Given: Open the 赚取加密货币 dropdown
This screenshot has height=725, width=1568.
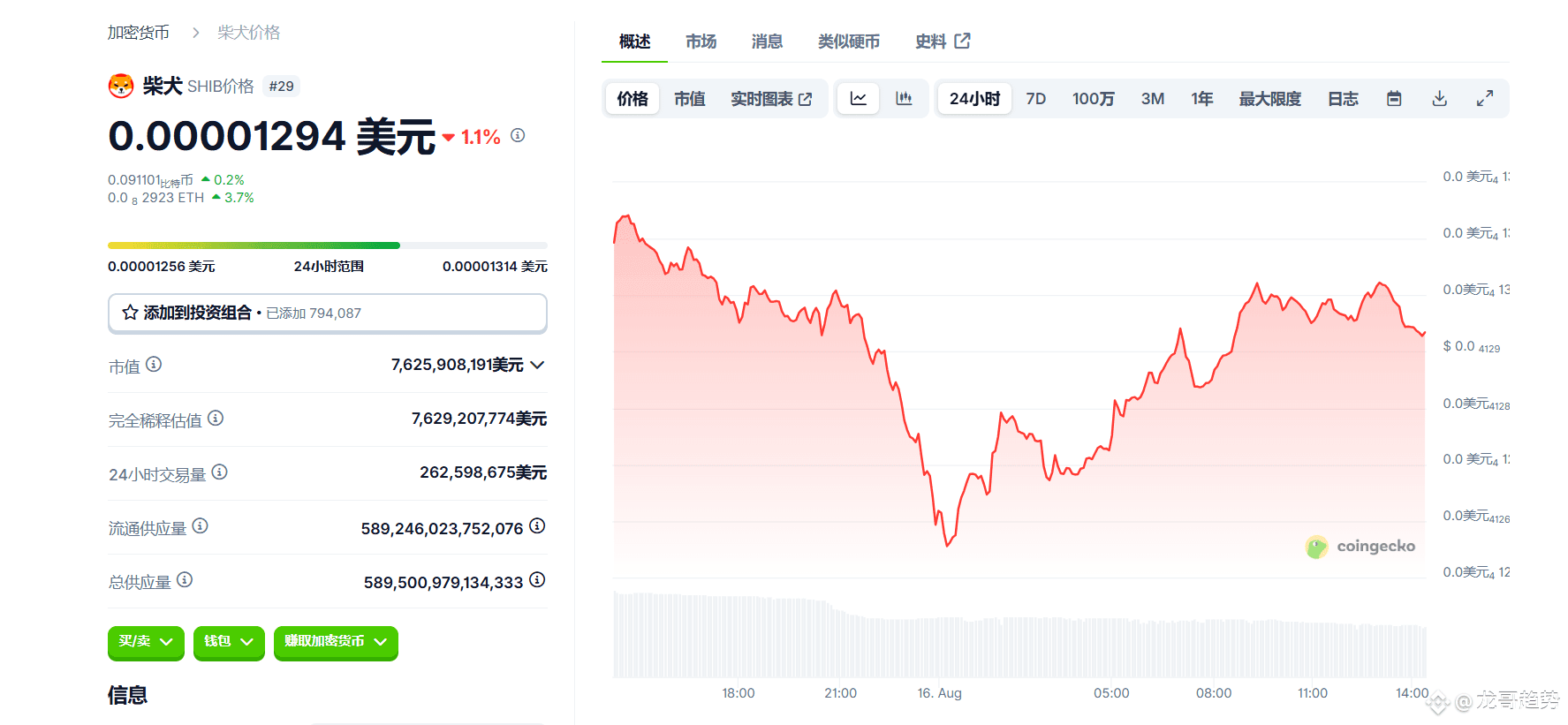Looking at the screenshot, I should click(x=336, y=642).
